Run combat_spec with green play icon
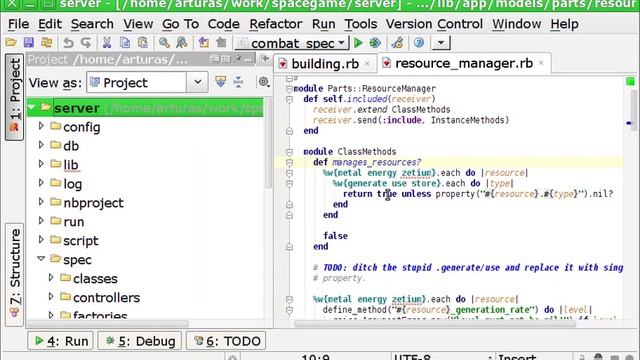 click(358, 43)
